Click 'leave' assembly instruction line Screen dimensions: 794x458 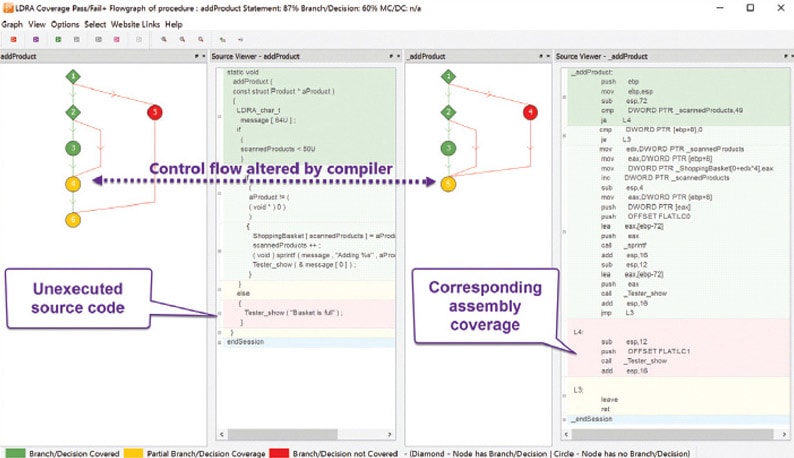click(609, 399)
